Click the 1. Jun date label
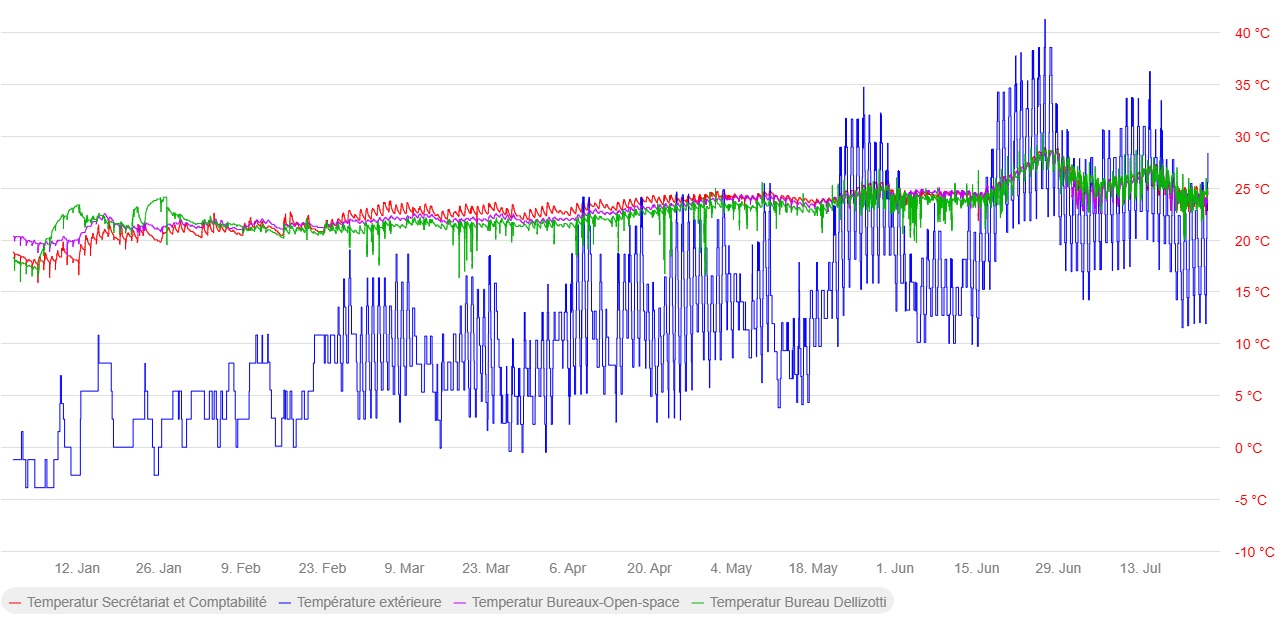Screen dimensions: 1281x617 (895, 568)
